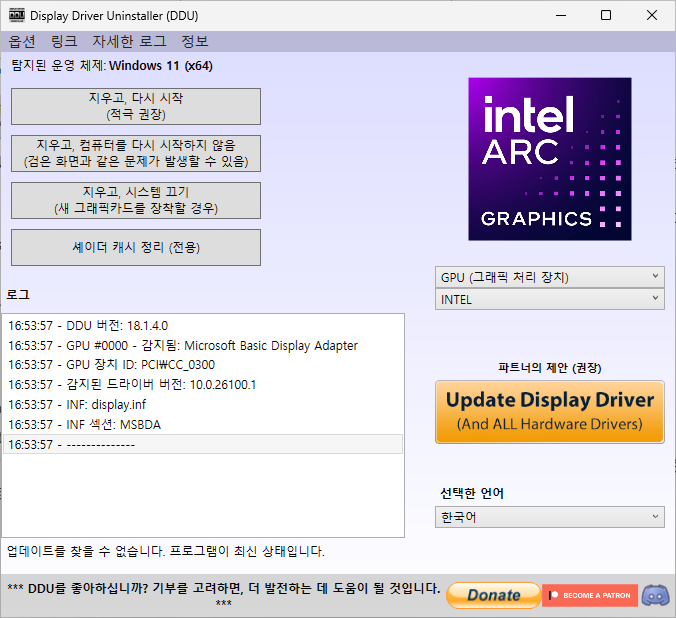Click 셰이더 캐시 정리 button
This screenshot has height=618, width=676.
coord(135,247)
